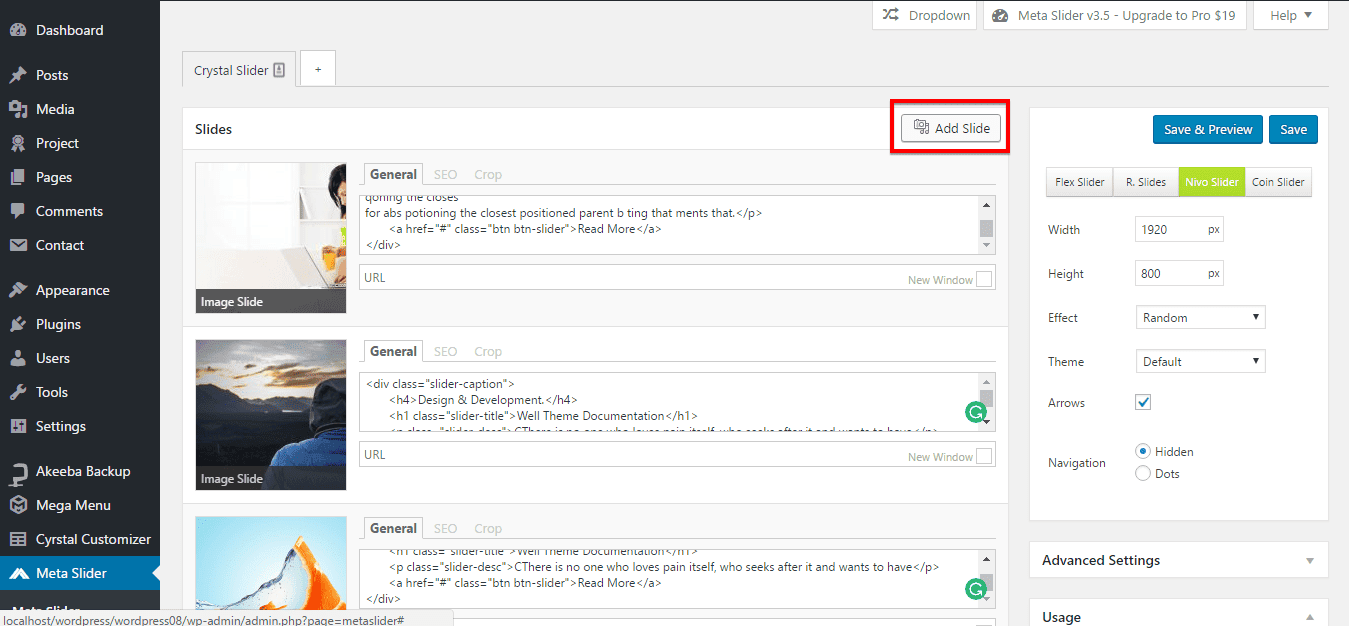The image size is (1349, 626).
Task: Enable New Window checkbox on first slide
Action: [x=984, y=280]
